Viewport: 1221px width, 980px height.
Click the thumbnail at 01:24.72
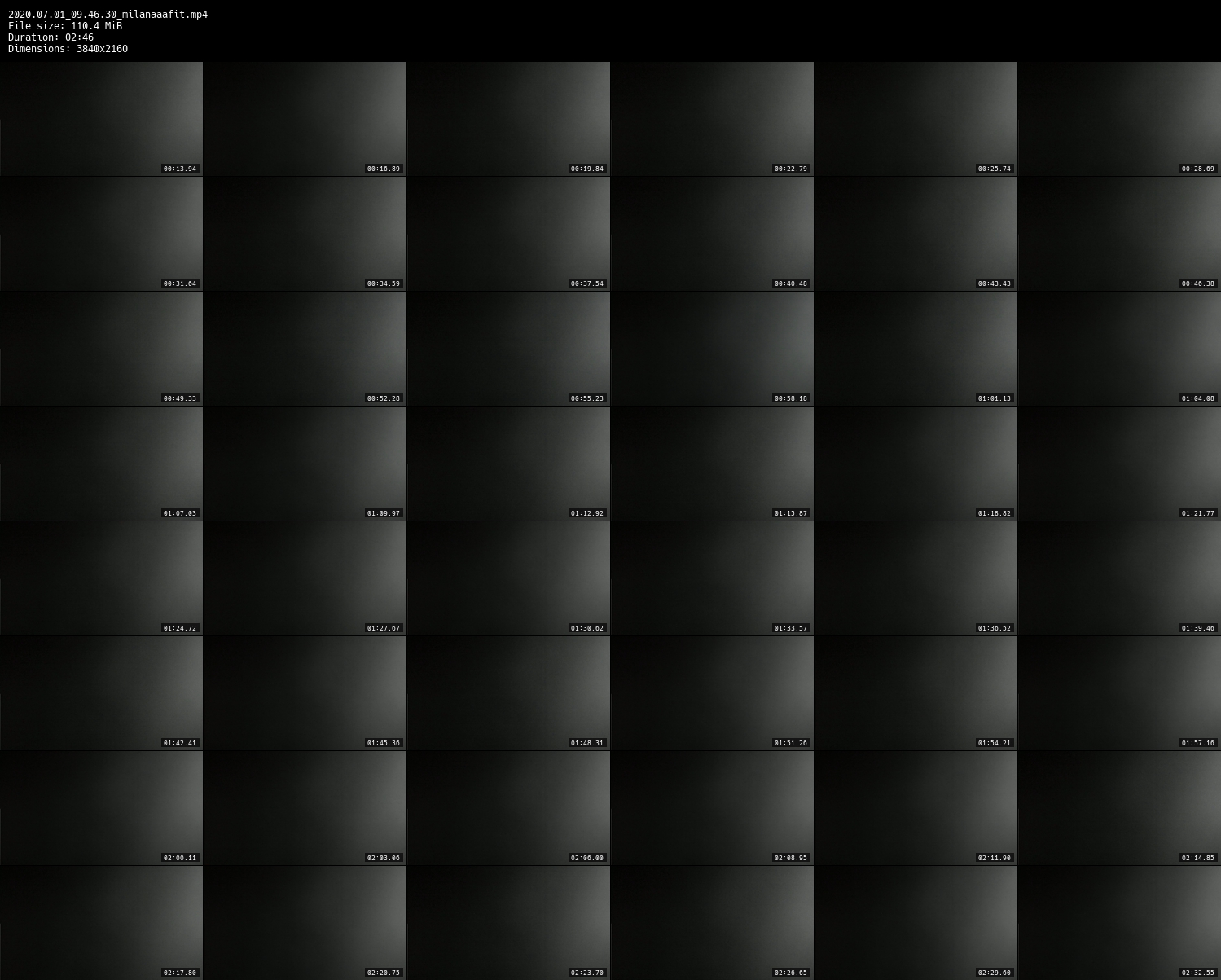[101, 578]
